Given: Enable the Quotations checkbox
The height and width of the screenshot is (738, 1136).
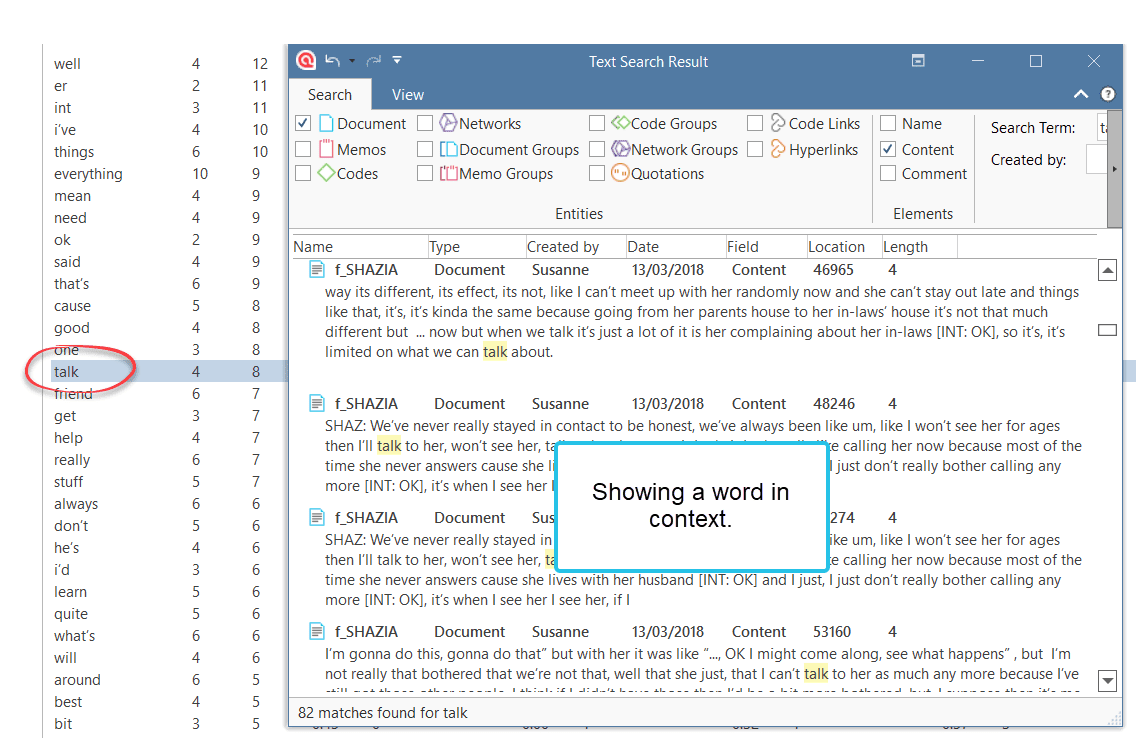Looking at the screenshot, I should 597,173.
